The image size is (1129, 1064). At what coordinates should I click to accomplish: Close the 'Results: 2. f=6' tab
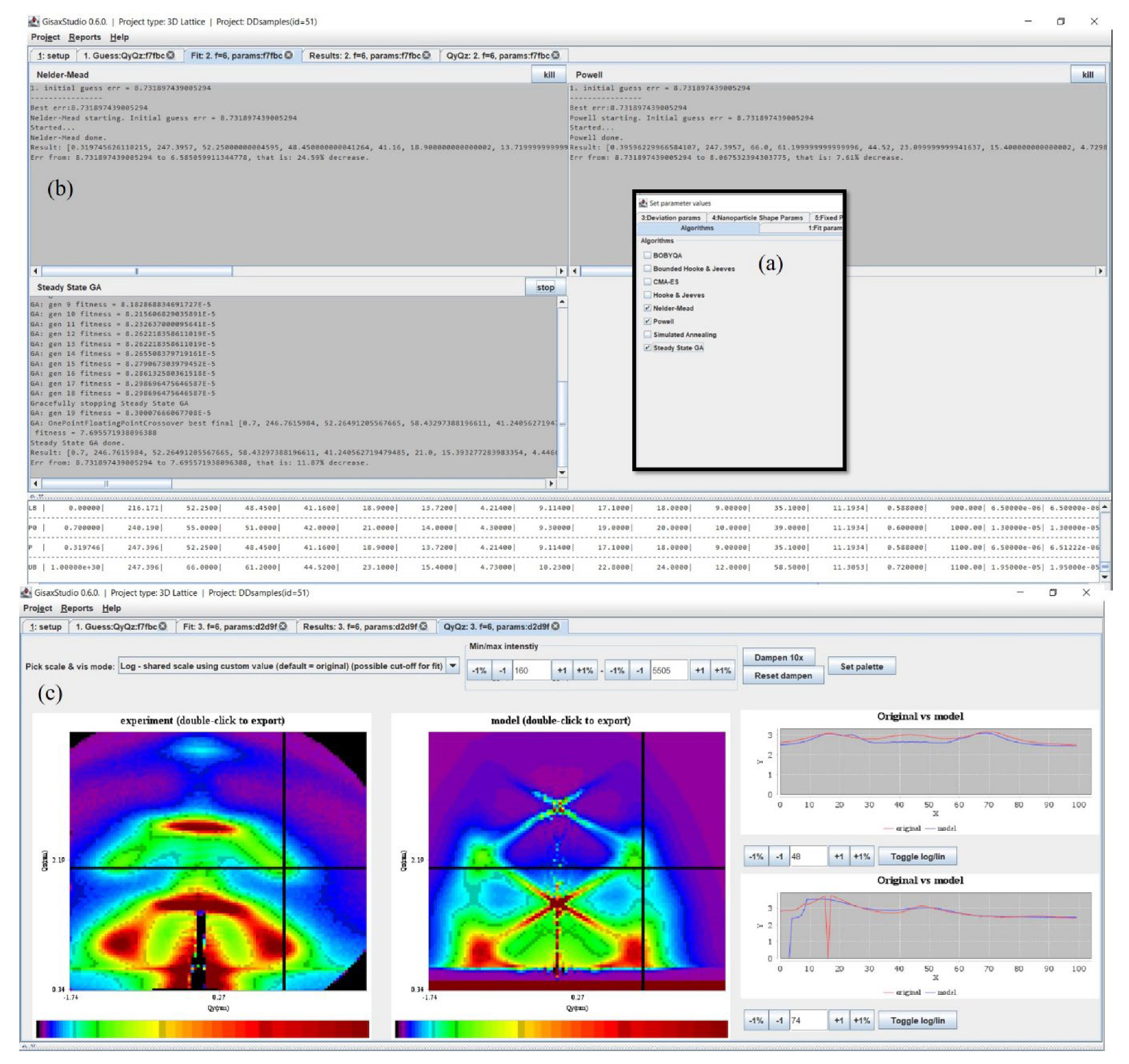tap(427, 55)
